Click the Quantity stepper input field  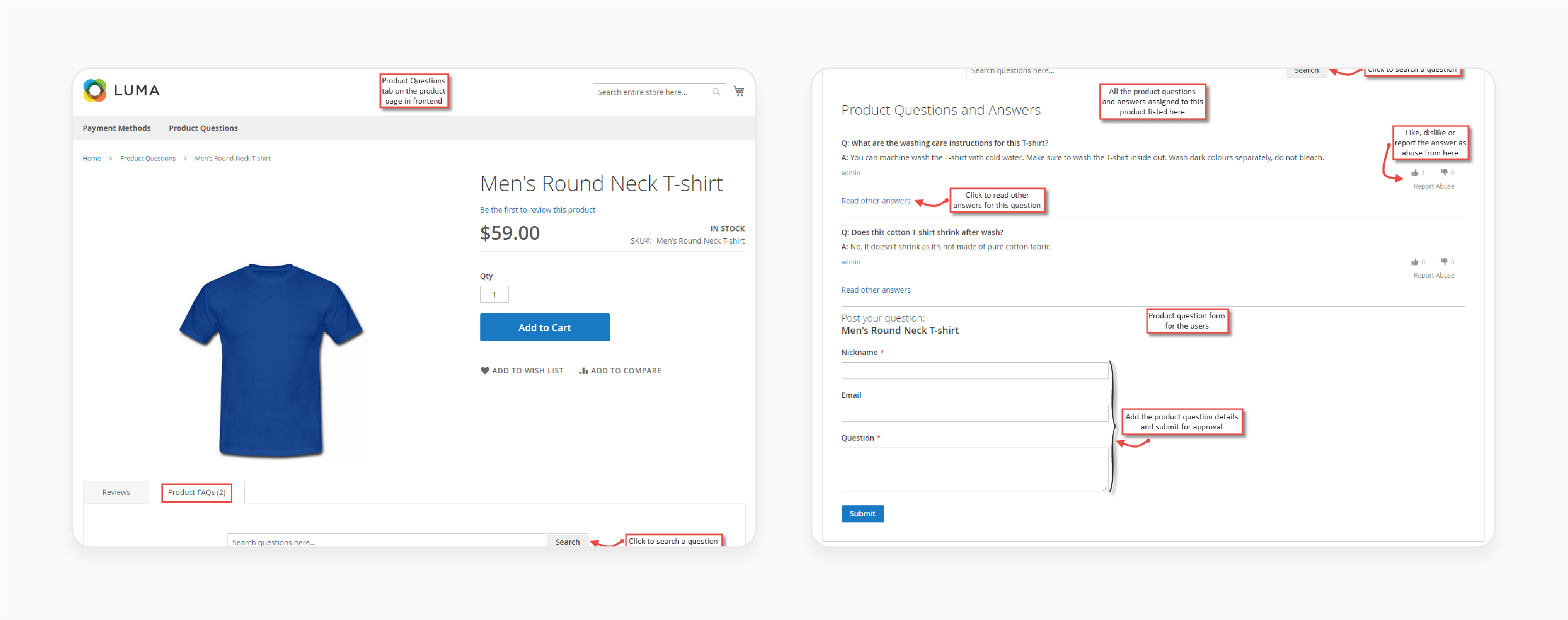(x=494, y=294)
